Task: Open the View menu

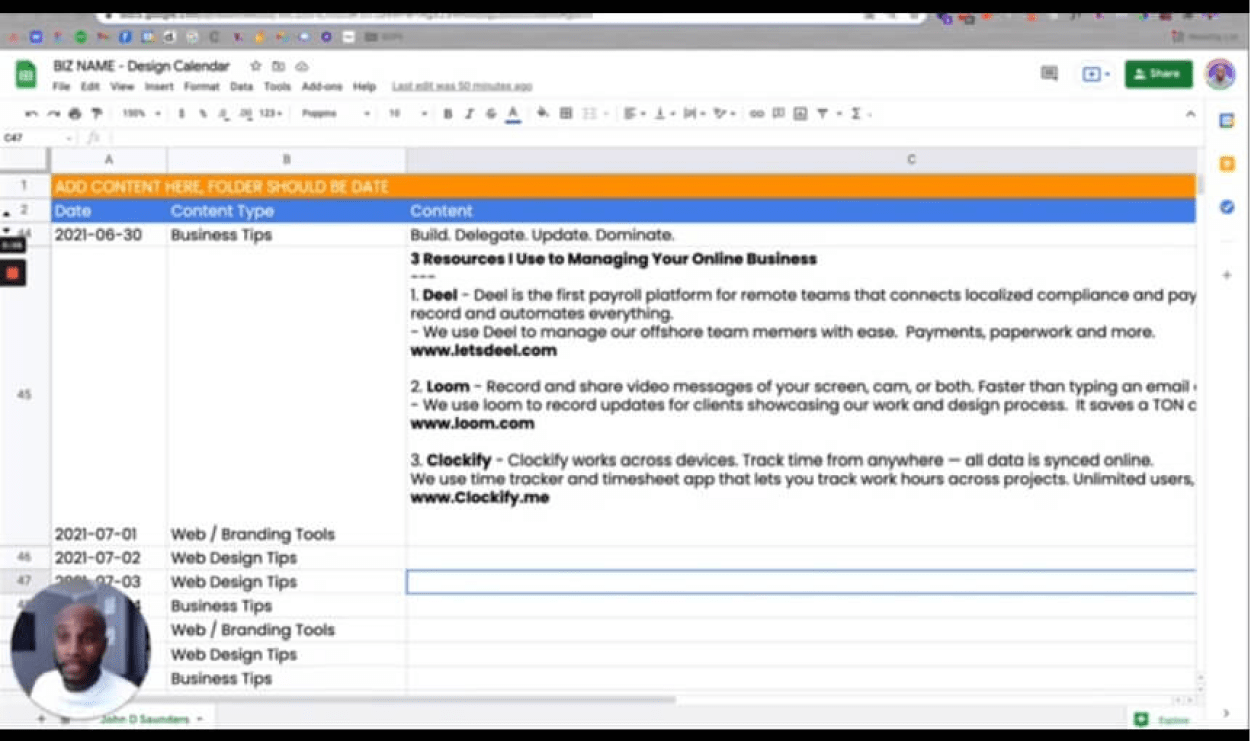Action: (122, 87)
